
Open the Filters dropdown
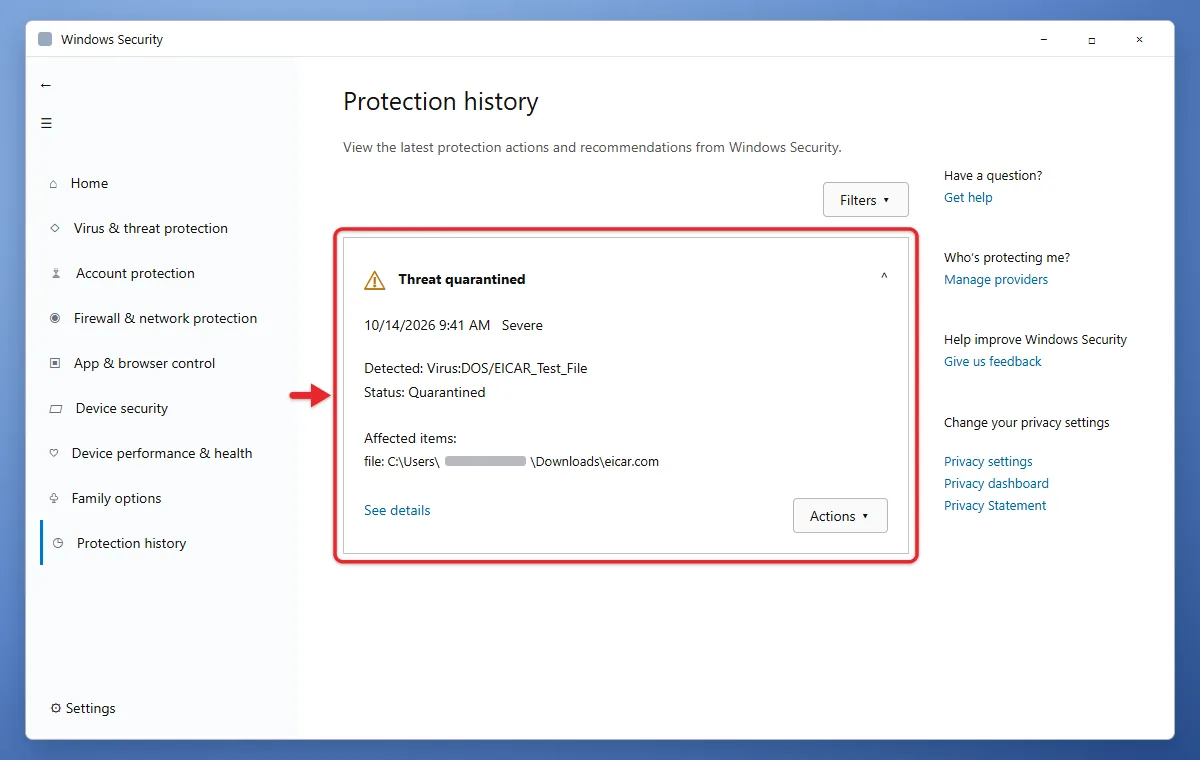pyautogui.click(x=866, y=200)
